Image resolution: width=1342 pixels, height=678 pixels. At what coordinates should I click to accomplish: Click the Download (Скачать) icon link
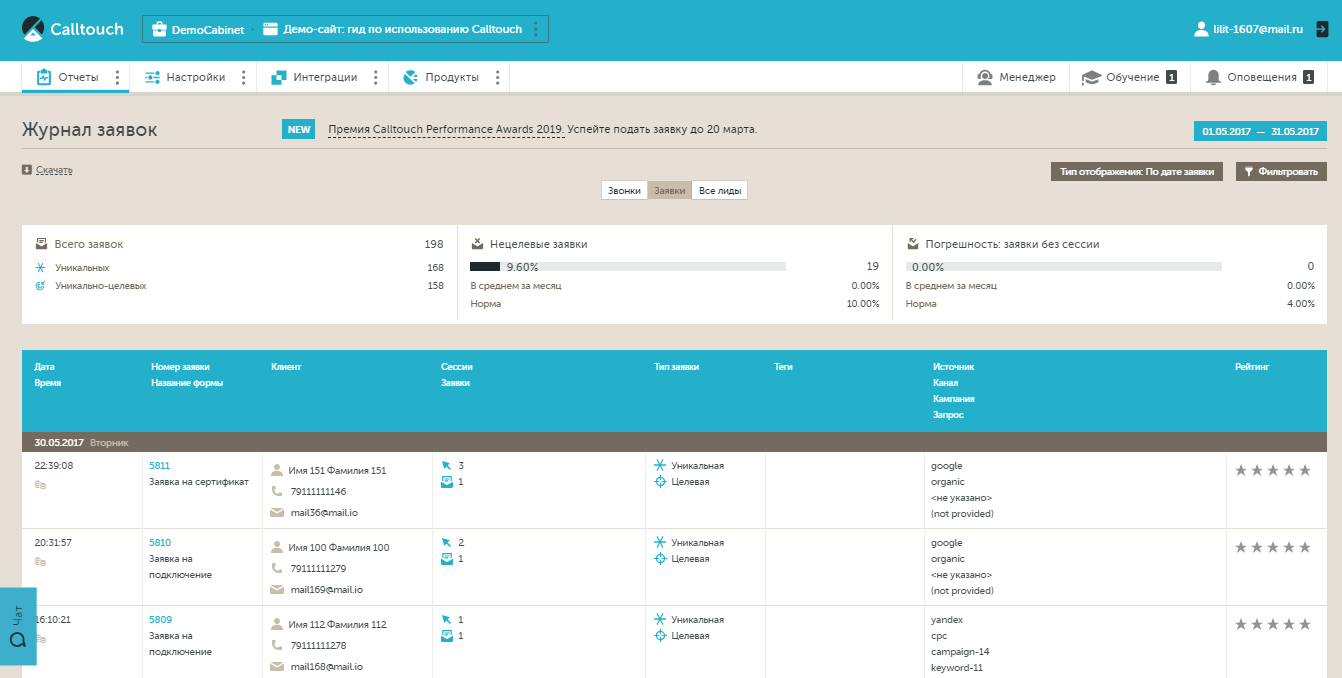(x=27, y=170)
